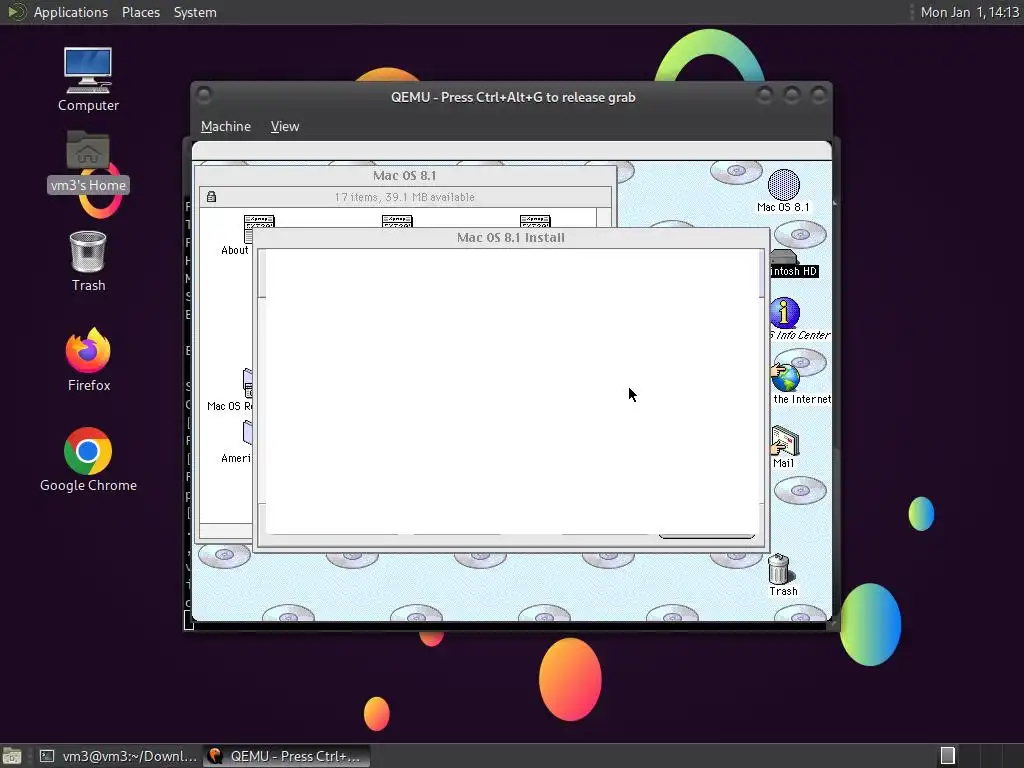Open vm3's Home folder icon
Screen dimensions: 1024x768
tap(88, 161)
